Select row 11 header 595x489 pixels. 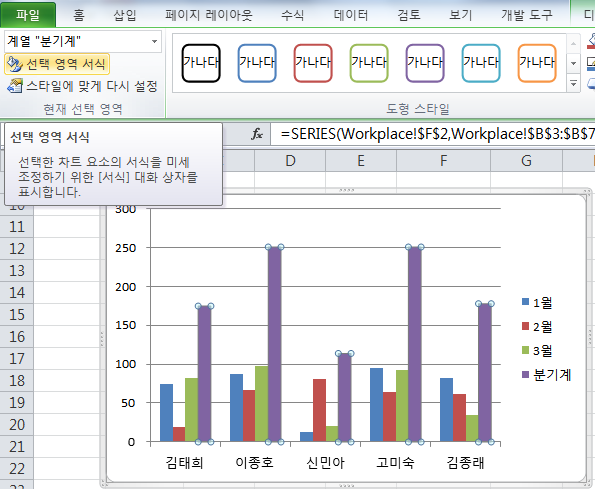point(17,227)
